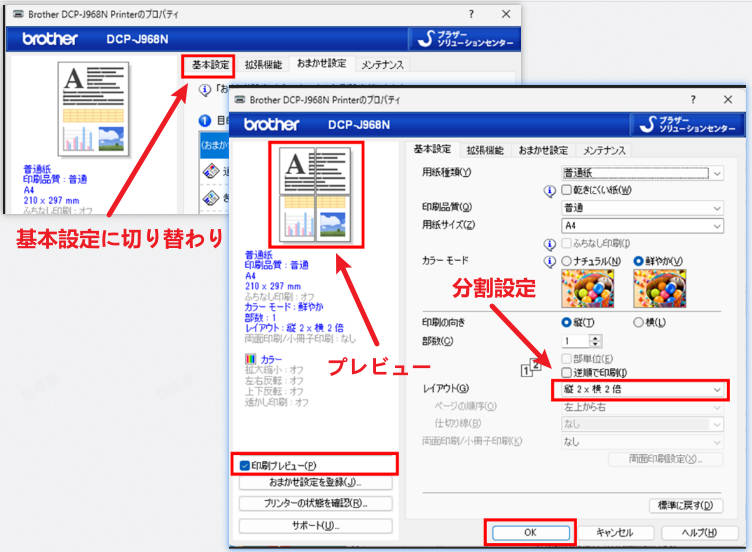This screenshot has height=552, width=752.
Task: Toggle 部単位 checkbox
Action: [566, 358]
